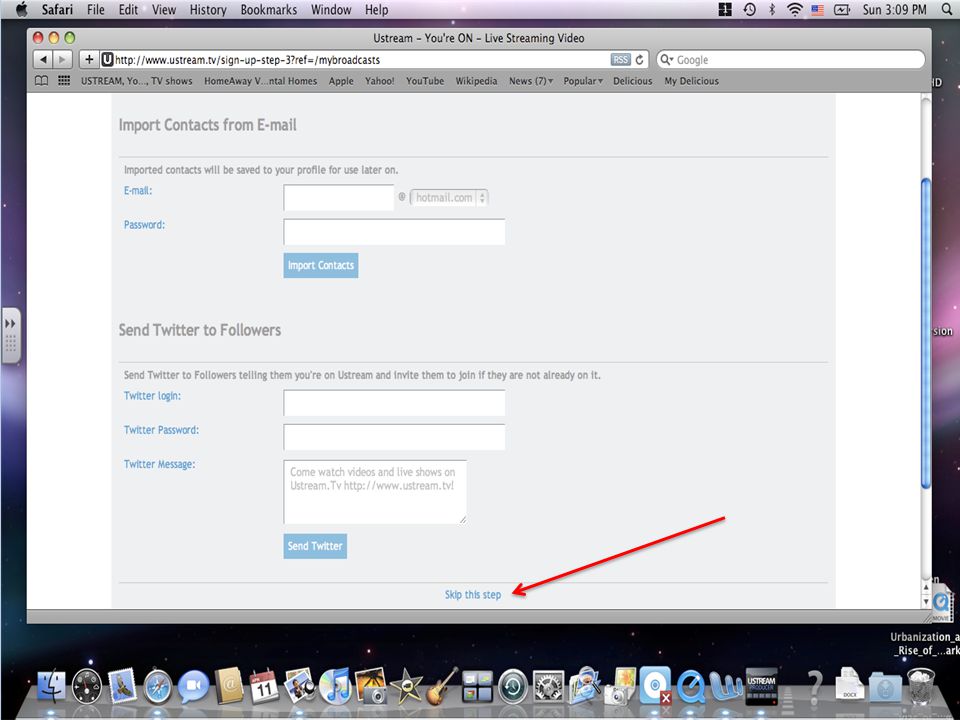Open the Help menu
This screenshot has width=960, height=720.
377,9
